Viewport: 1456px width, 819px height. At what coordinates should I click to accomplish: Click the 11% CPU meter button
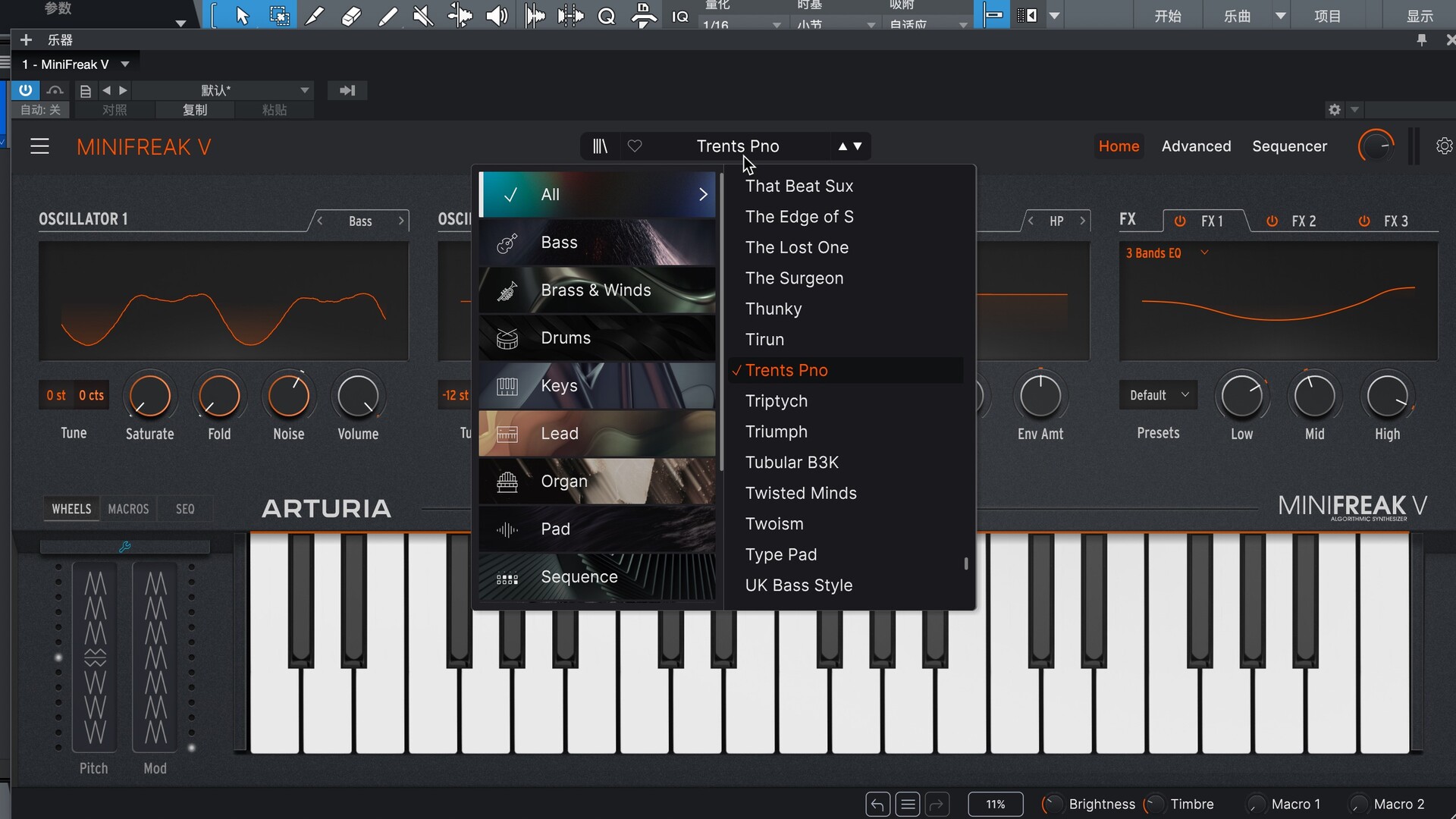tap(996, 804)
